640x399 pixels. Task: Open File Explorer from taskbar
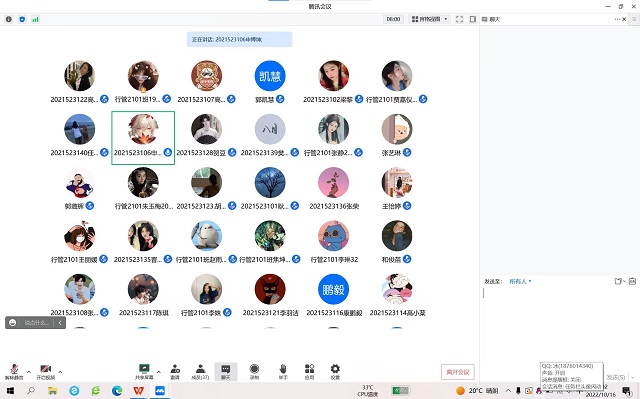click(x=53, y=391)
